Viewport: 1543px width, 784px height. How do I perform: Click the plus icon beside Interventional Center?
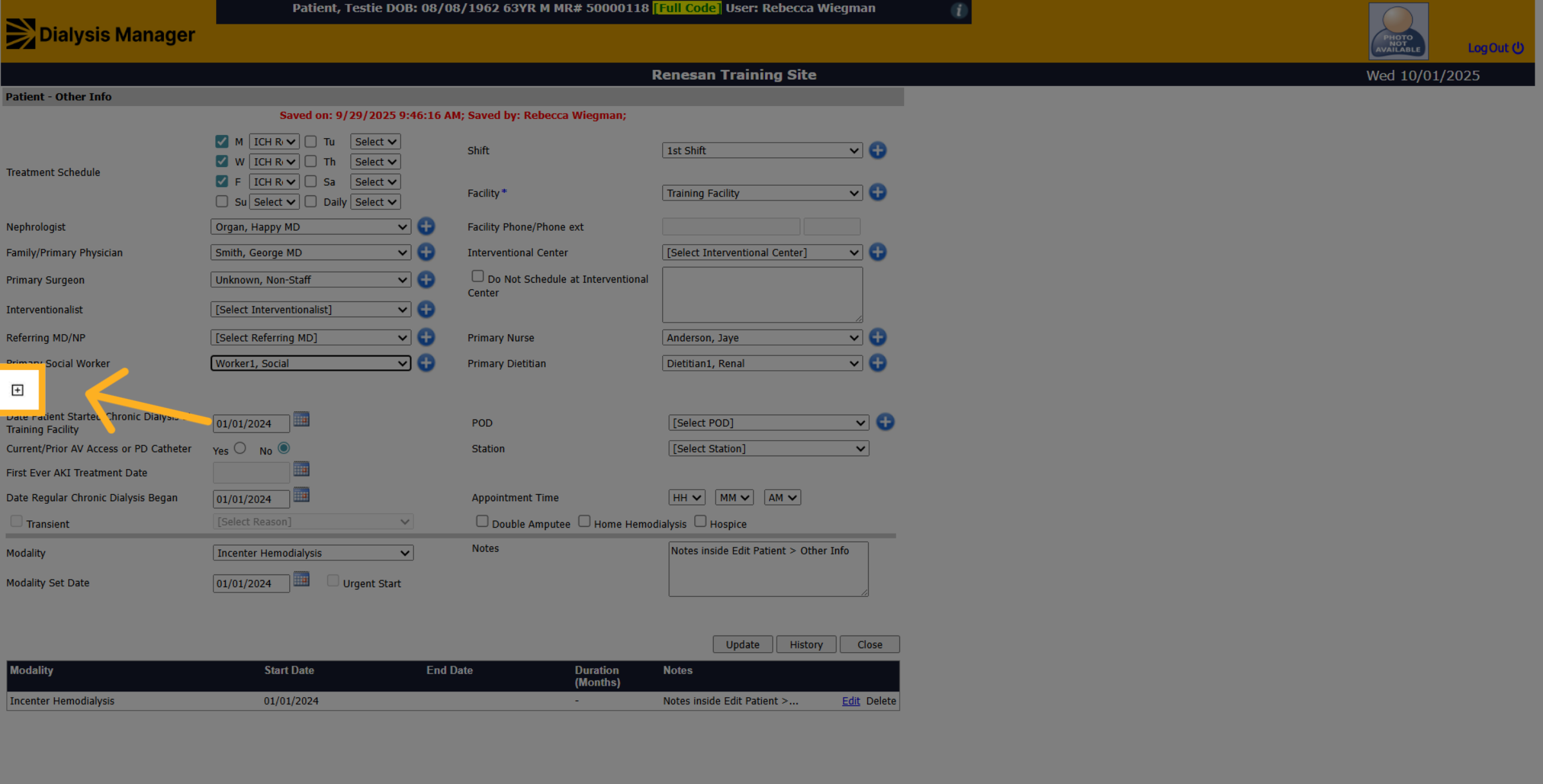[878, 252]
